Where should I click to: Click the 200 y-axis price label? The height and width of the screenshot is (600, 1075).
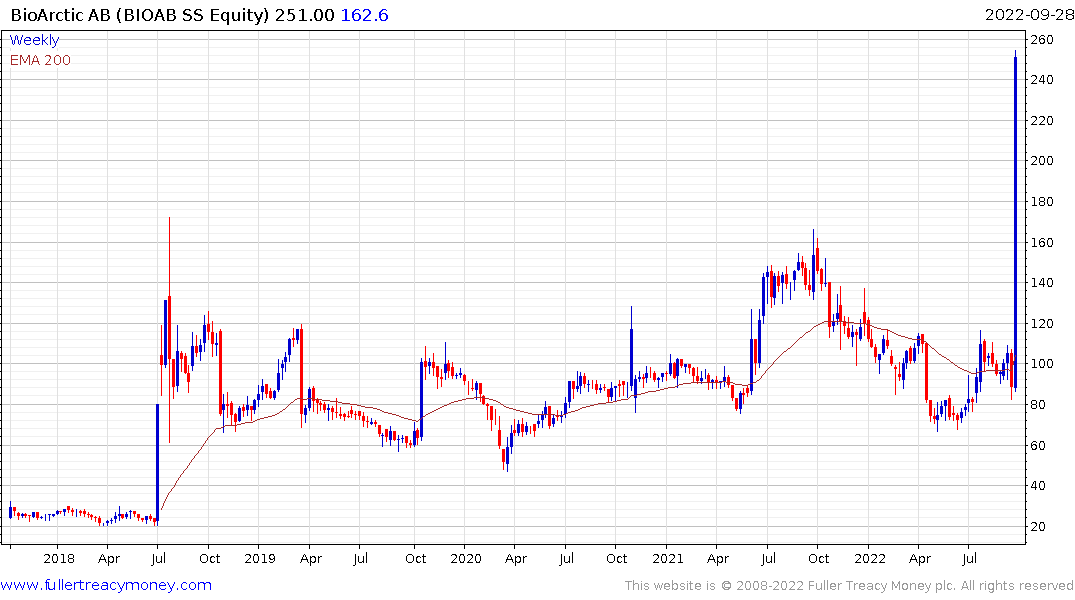pyautogui.click(x=1042, y=160)
